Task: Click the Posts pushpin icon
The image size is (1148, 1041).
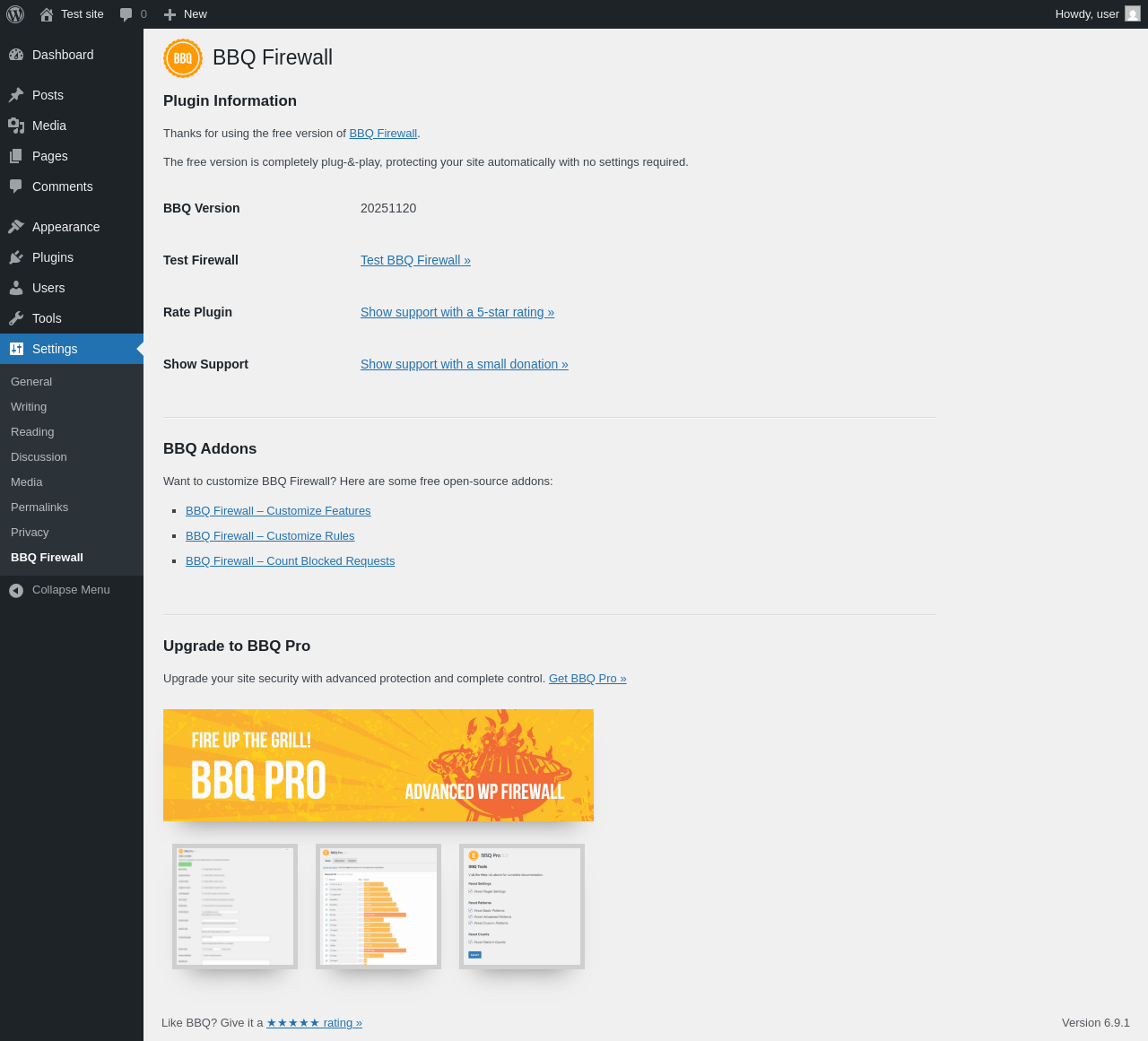Action: (16, 95)
